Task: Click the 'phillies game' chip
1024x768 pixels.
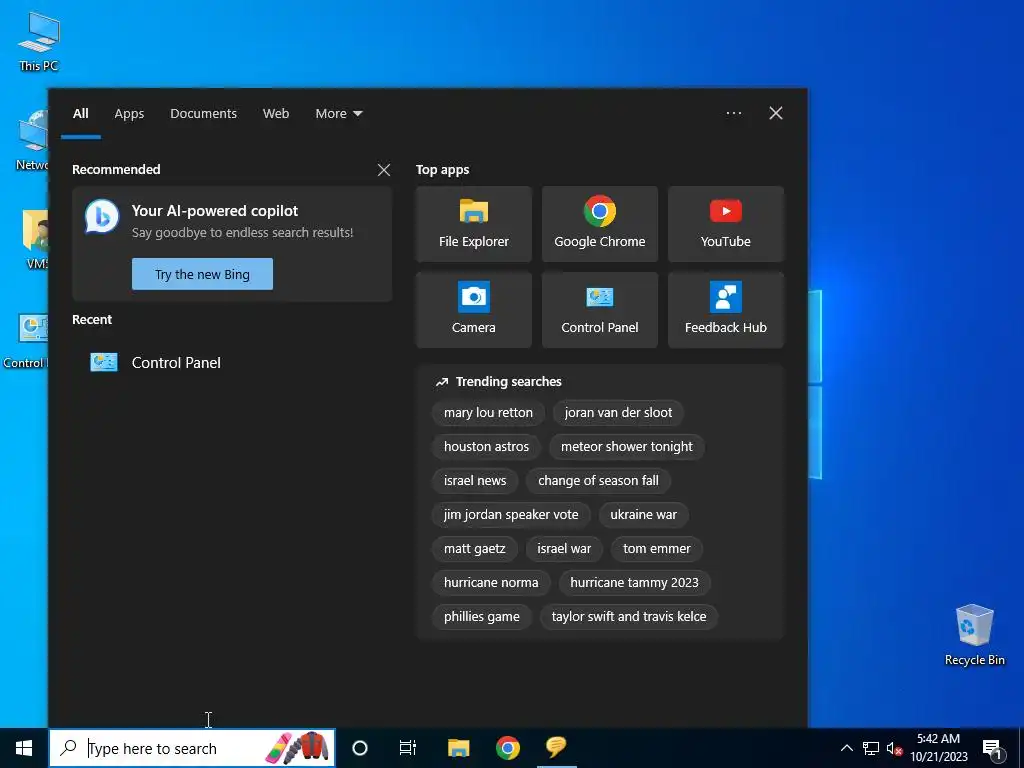Action: tap(482, 616)
